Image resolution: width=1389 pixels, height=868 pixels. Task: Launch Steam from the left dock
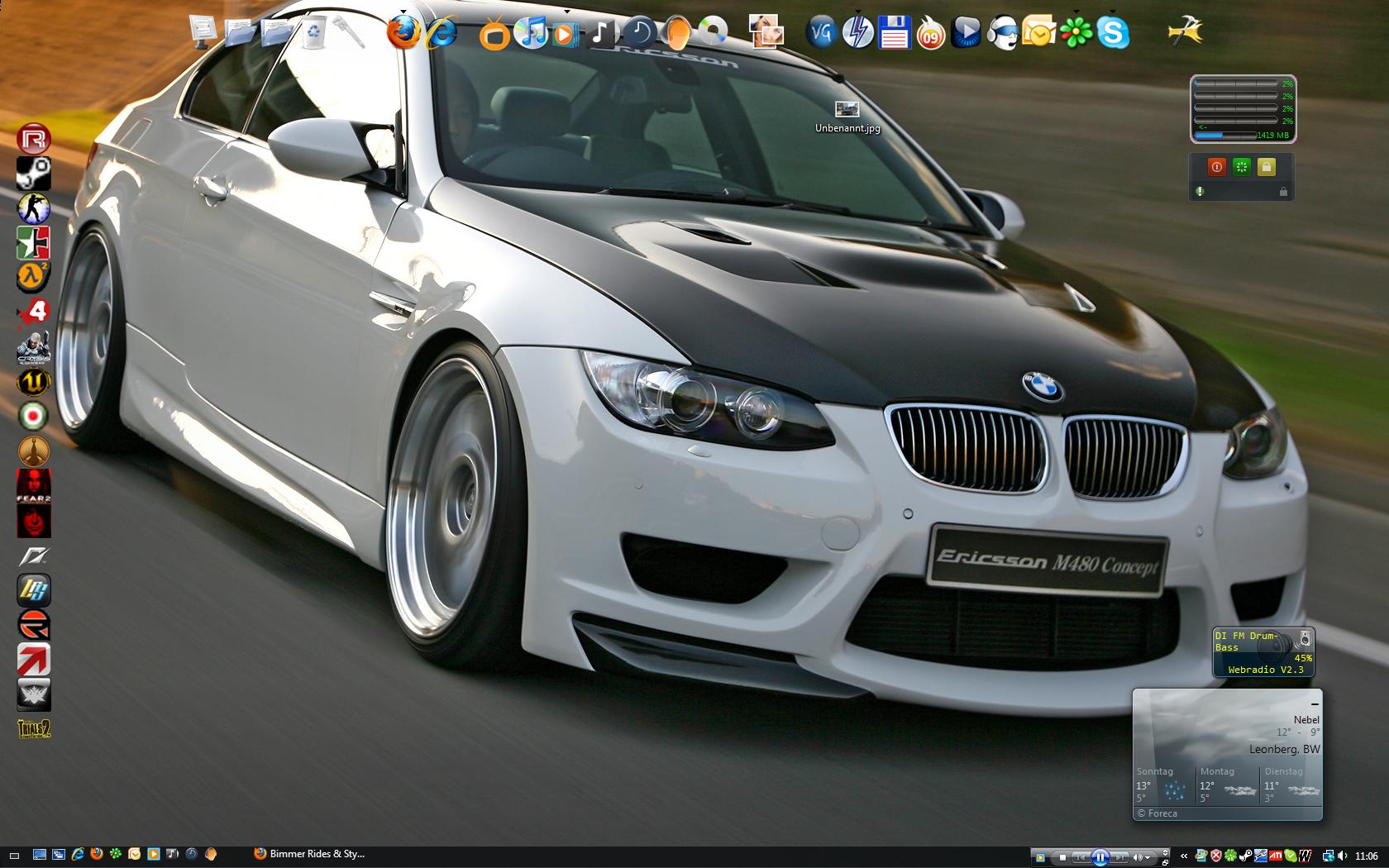[34, 174]
